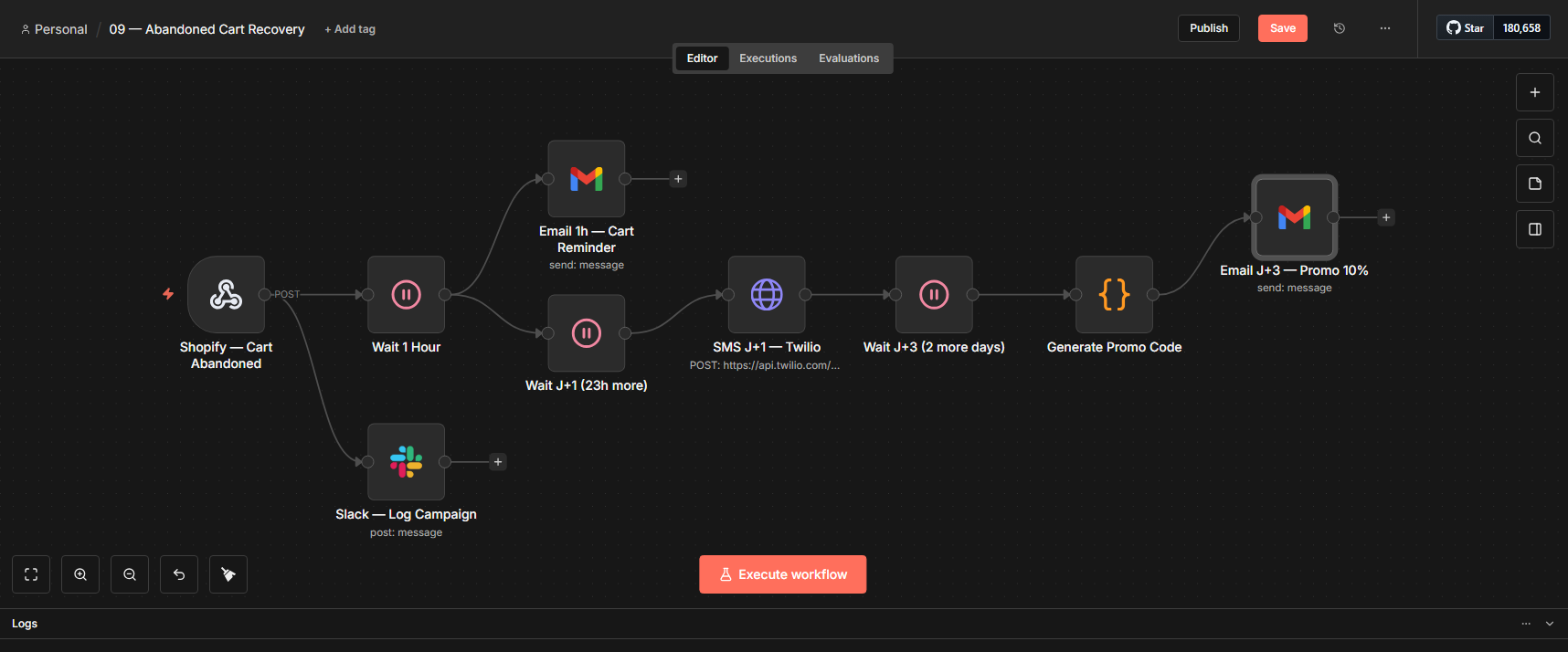
Task: Open the Slack Log Campaign node
Action: pos(406,461)
